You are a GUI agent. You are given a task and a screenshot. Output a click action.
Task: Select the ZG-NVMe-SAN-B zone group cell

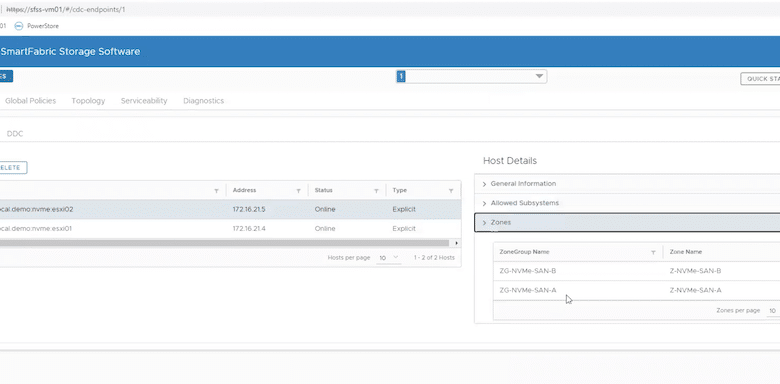pos(528,271)
